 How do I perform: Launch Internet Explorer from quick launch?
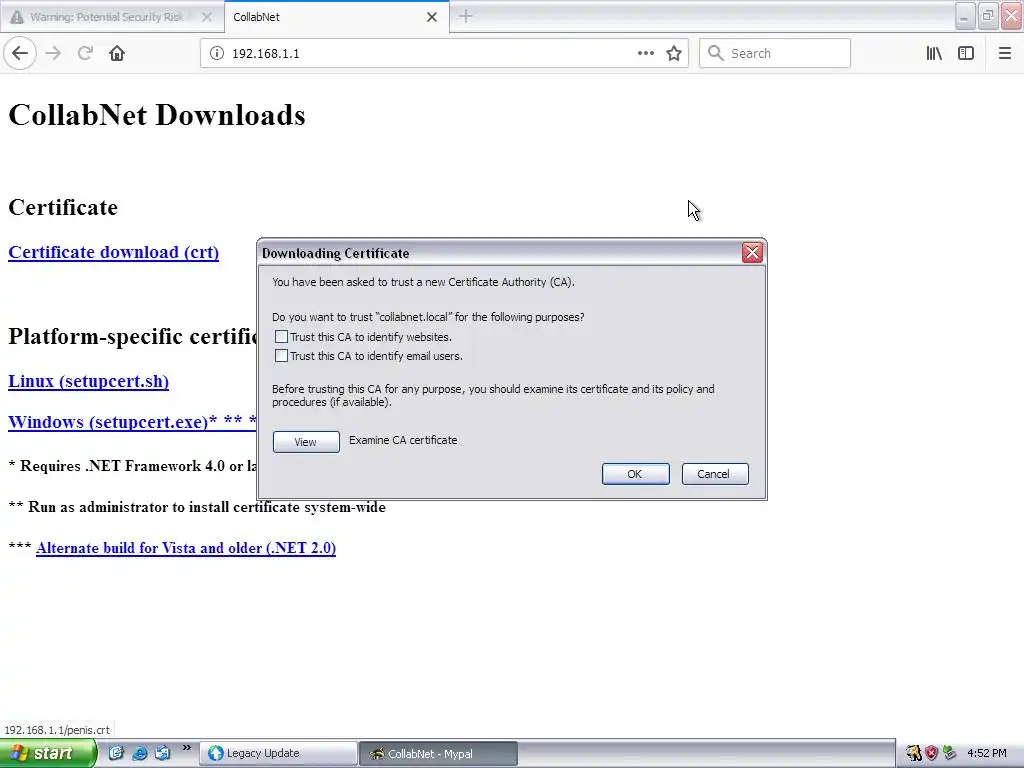pos(140,753)
